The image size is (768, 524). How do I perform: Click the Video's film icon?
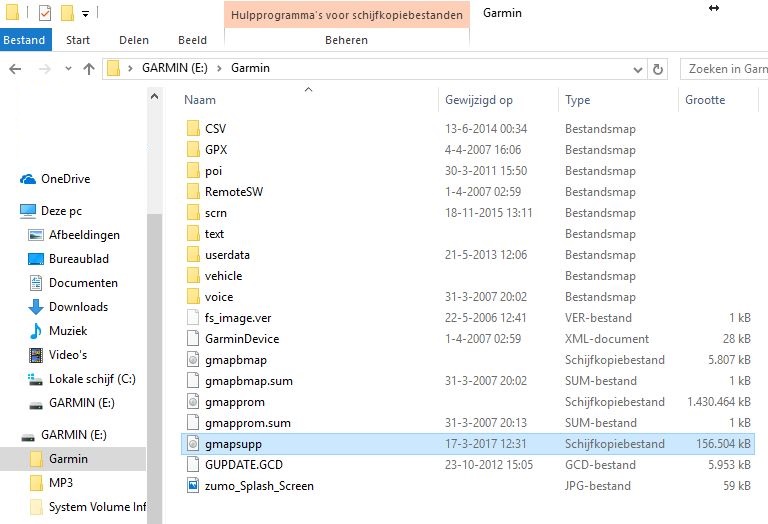(36, 355)
